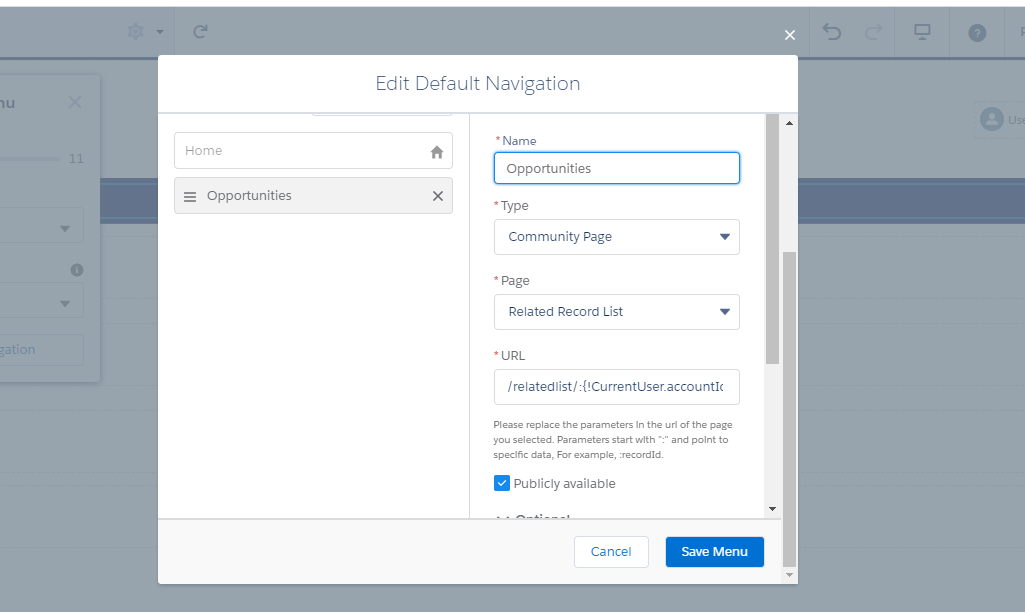Click into the URL input field
Screen dimensions: 1025x612
coord(616,386)
